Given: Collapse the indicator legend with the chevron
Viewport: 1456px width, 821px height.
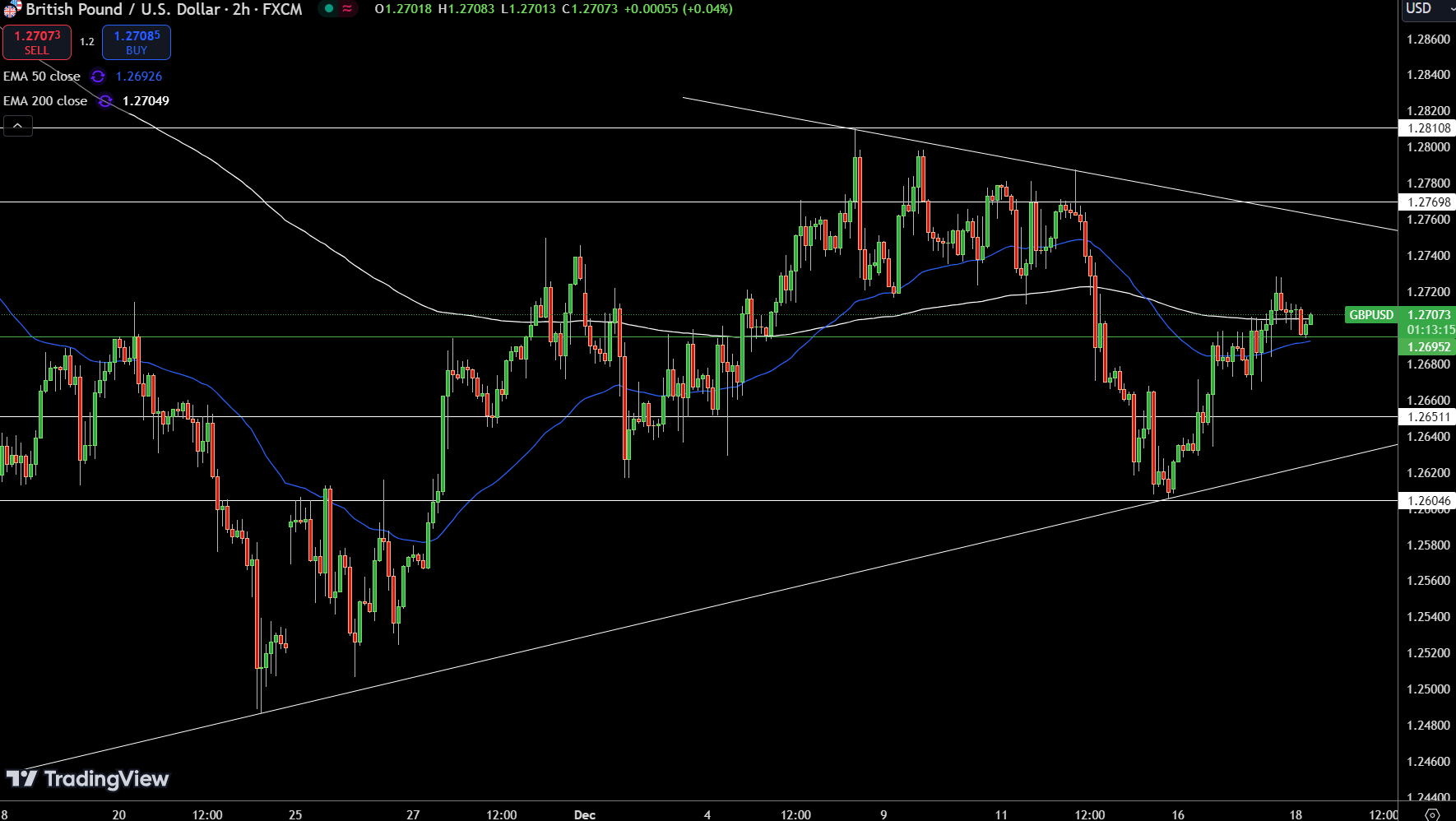Looking at the screenshot, I should tap(18, 126).
